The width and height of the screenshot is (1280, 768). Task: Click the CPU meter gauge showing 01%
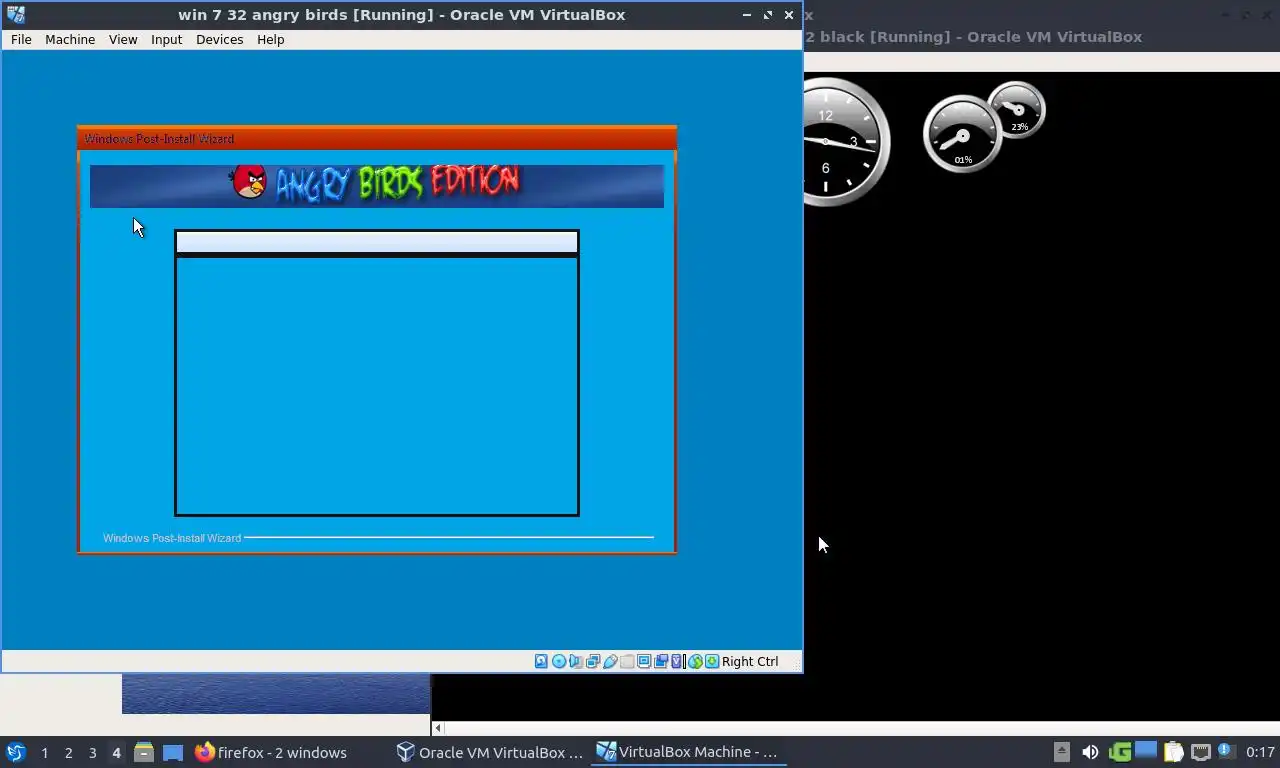pyautogui.click(x=962, y=134)
